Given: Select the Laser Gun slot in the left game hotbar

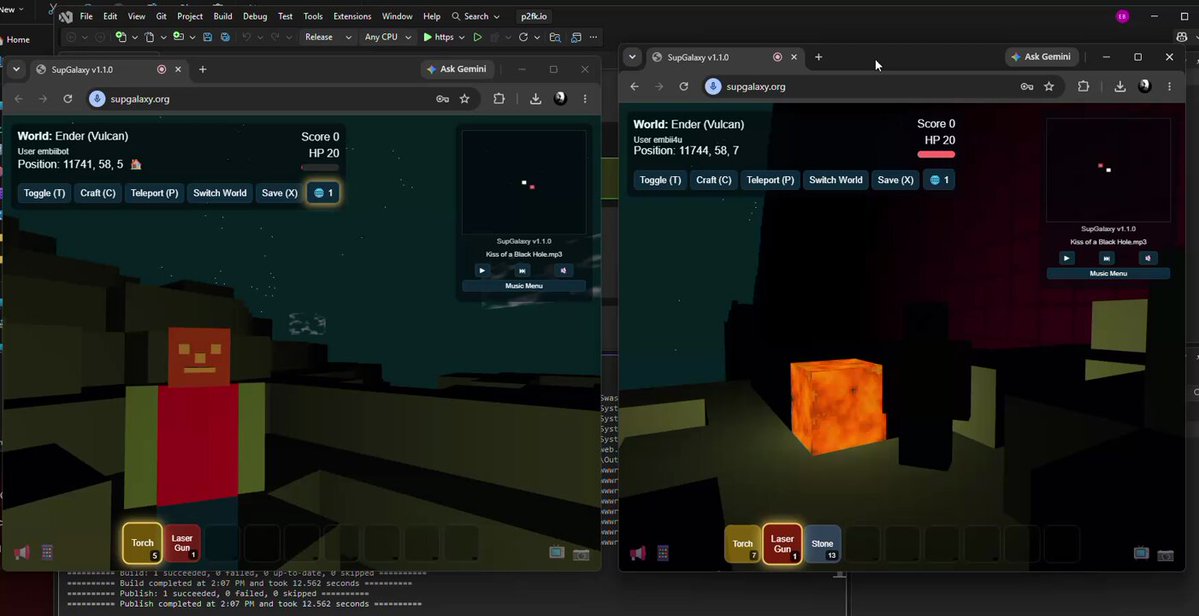Looking at the screenshot, I should point(182,543).
